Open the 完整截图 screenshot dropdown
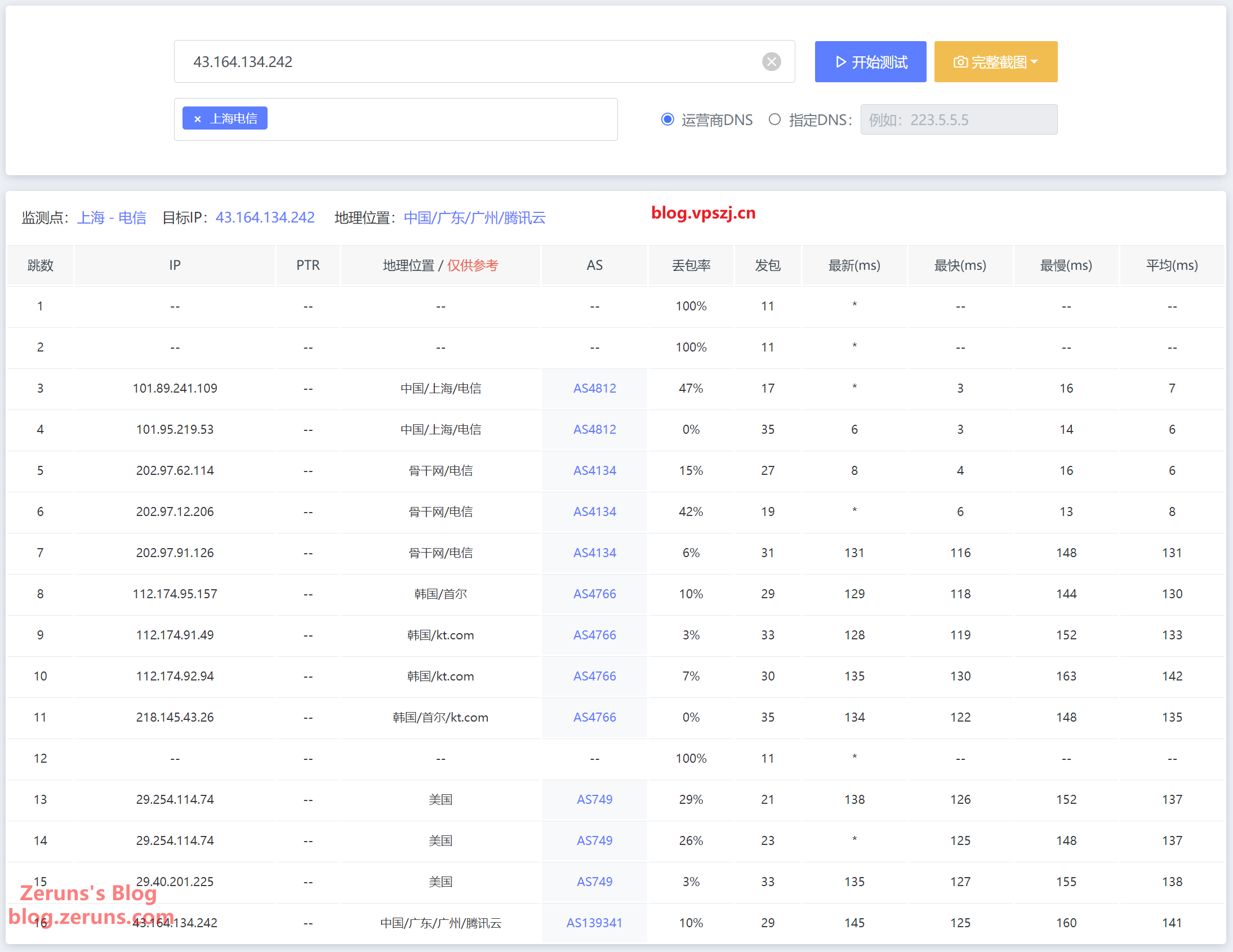The height and width of the screenshot is (952, 1233). [x=995, y=61]
